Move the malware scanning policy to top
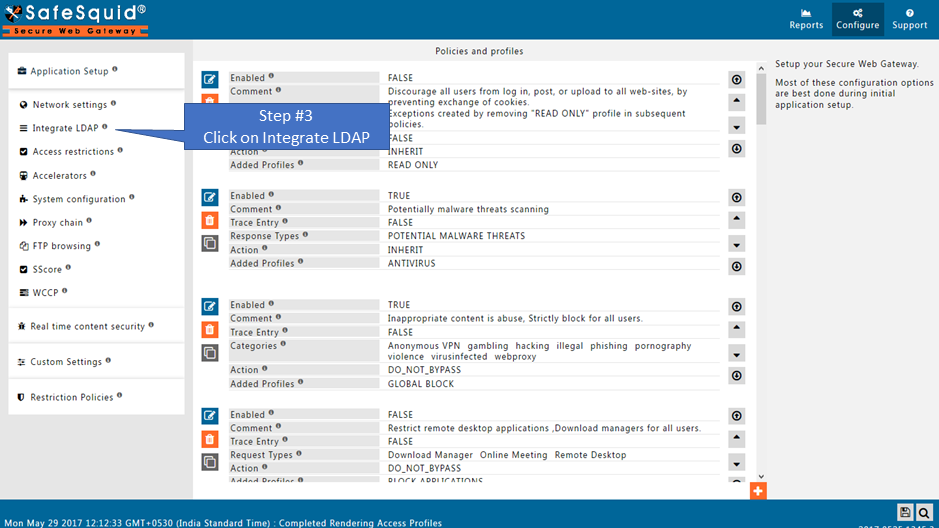This screenshot has width=939, height=528. [736, 197]
